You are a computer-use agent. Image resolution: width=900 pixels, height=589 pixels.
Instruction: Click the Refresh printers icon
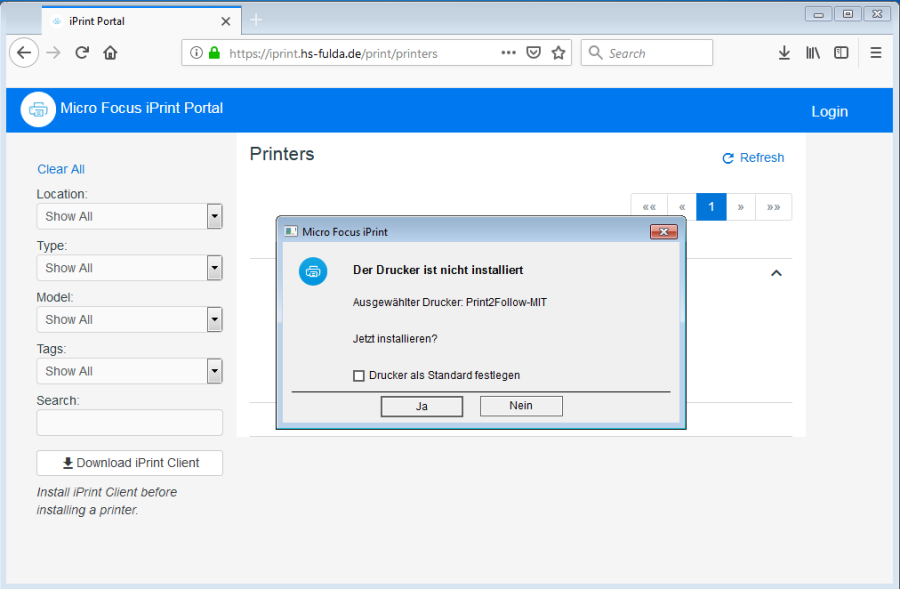pyautogui.click(x=729, y=157)
